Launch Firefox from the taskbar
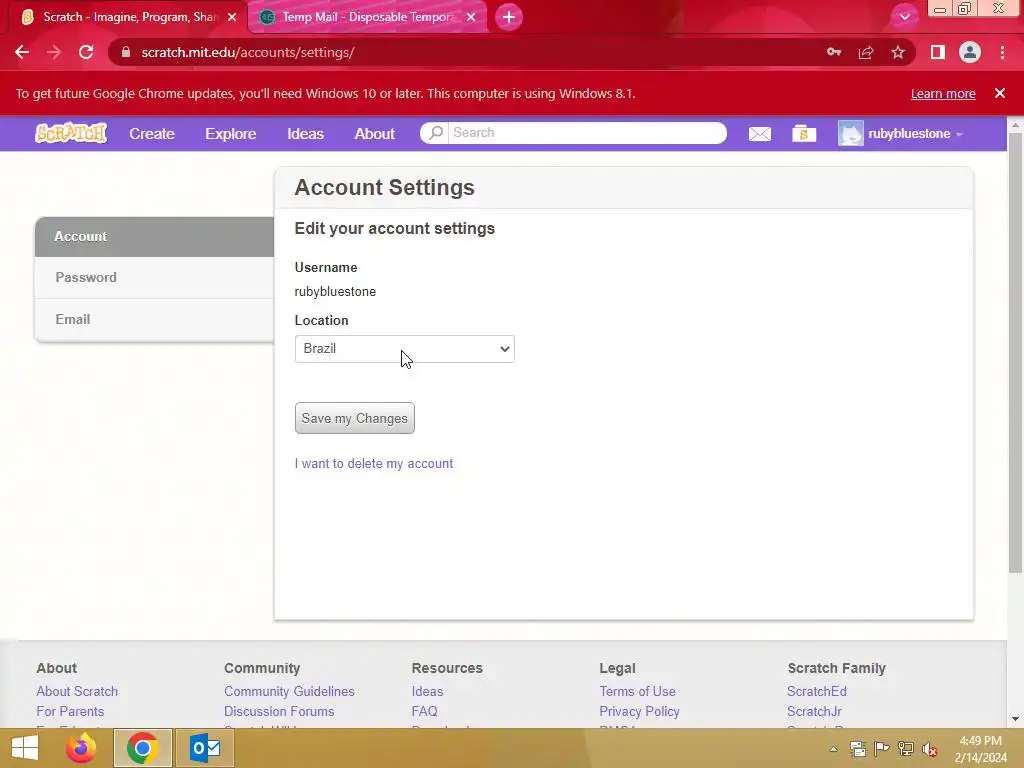1024x768 pixels. coord(81,748)
